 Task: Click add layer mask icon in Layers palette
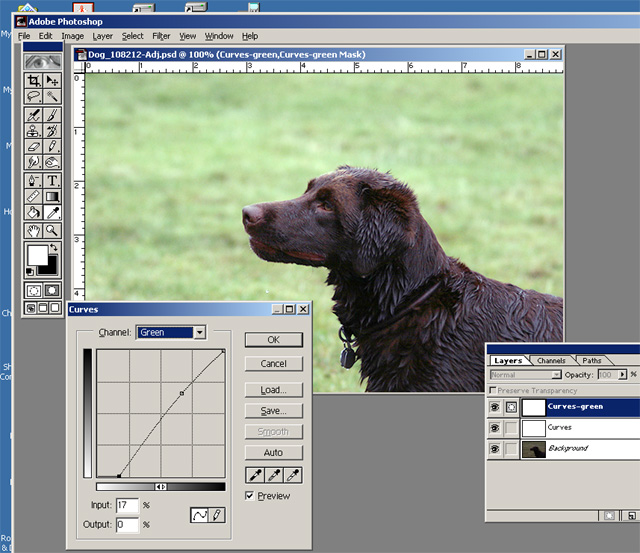(609, 516)
